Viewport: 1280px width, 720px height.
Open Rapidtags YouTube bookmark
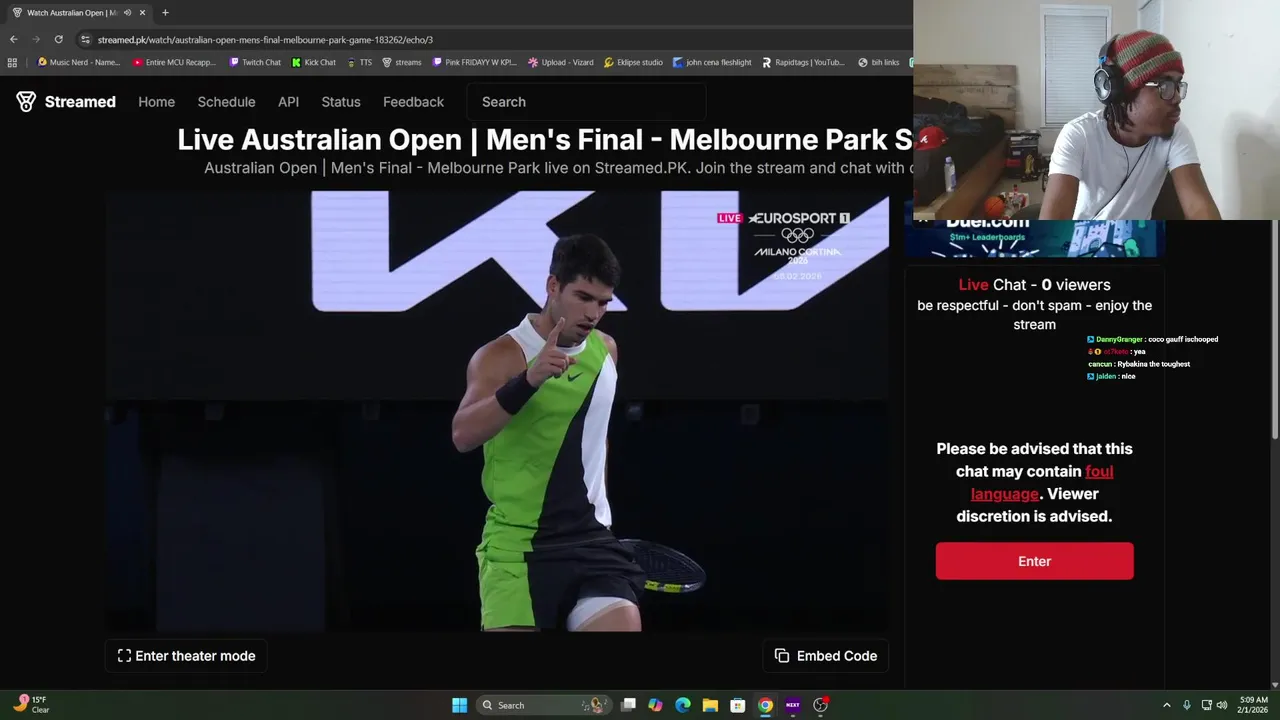[x=803, y=62]
